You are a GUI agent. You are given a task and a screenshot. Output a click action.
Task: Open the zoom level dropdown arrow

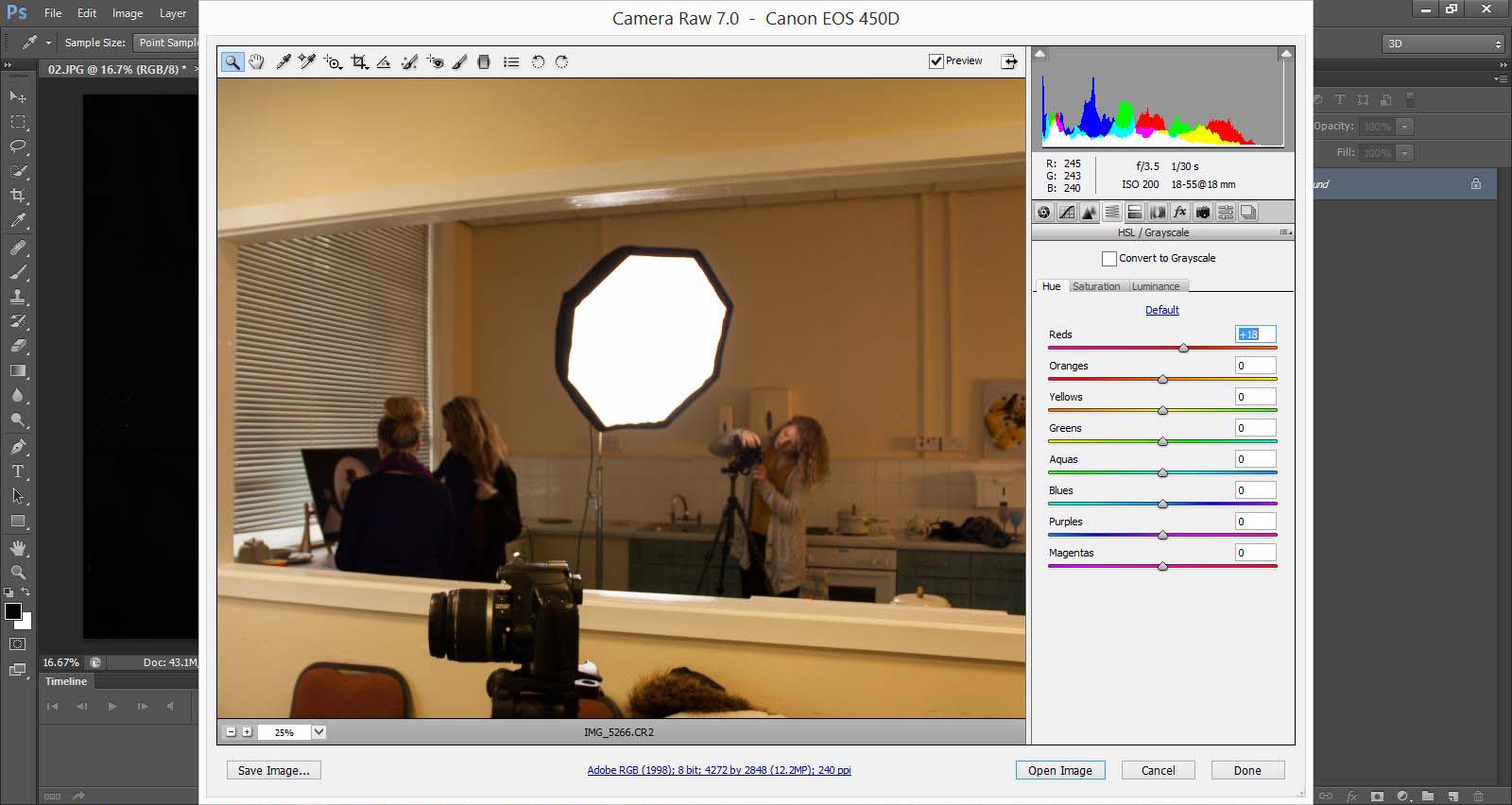[319, 732]
